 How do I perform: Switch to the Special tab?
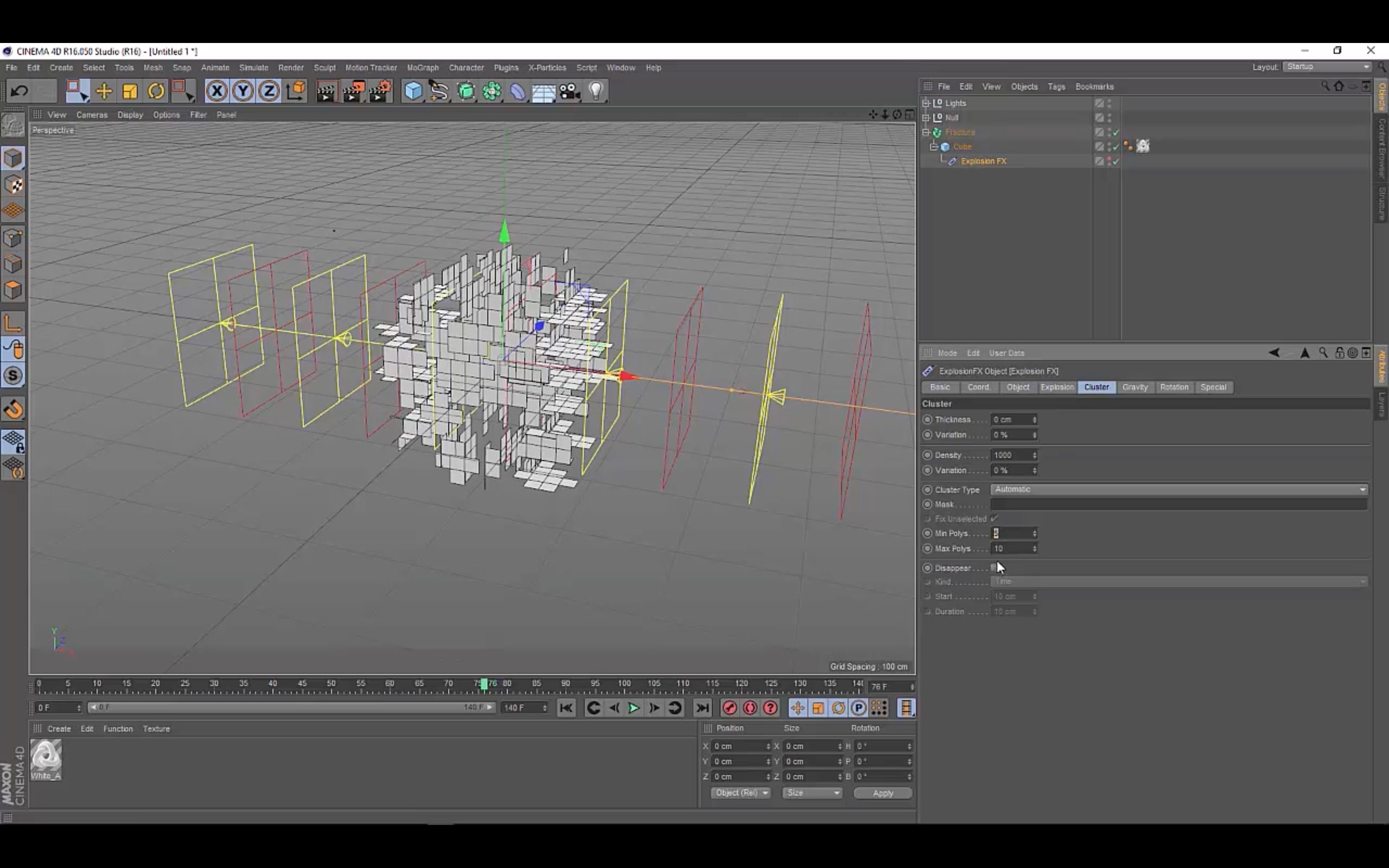(1213, 388)
